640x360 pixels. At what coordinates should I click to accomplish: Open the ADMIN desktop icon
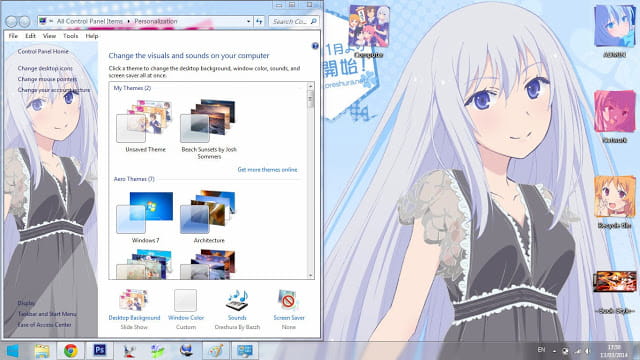click(614, 27)
